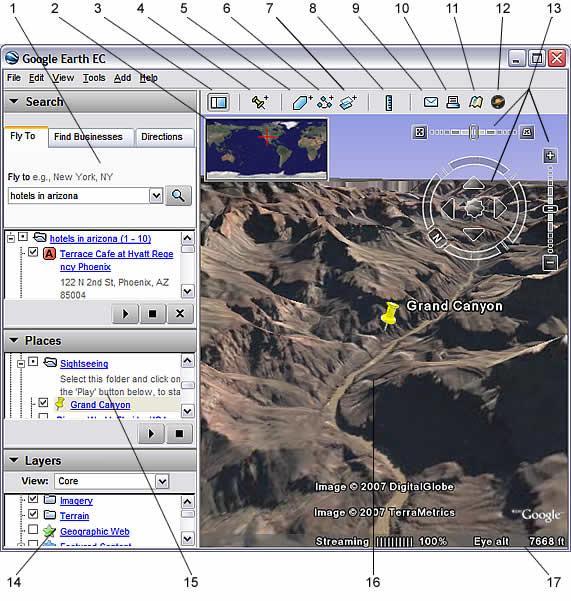
Task: Show in Google Maps icon
Action: click(476, 102)
